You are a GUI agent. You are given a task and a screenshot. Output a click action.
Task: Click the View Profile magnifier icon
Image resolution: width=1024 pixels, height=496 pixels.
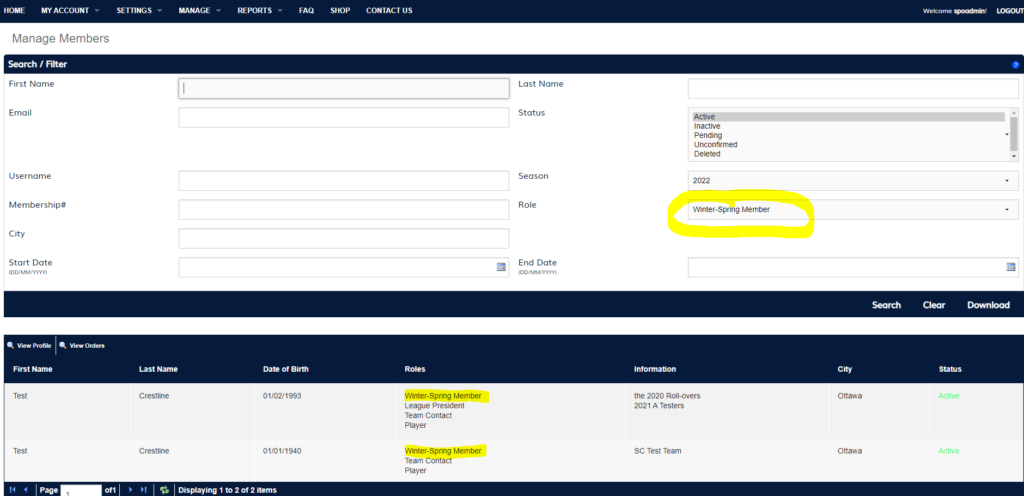click(x=11, y=345)
